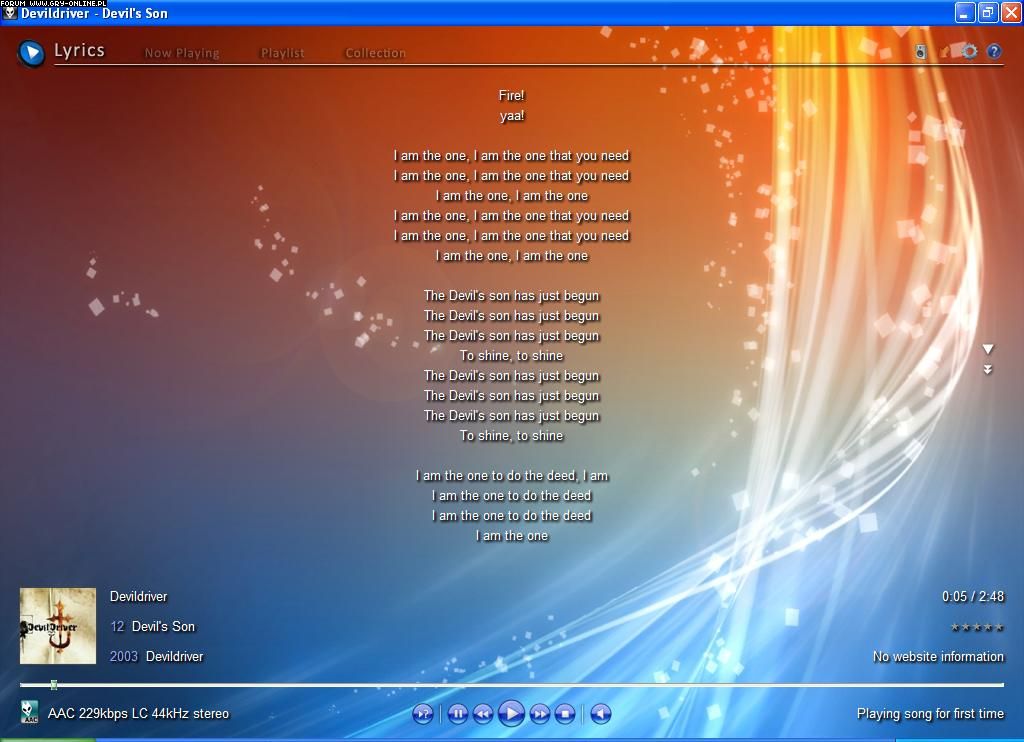Jump lyrics down with the double arrow
This screenshot has height=742, width=1024.
coord(988,370)
